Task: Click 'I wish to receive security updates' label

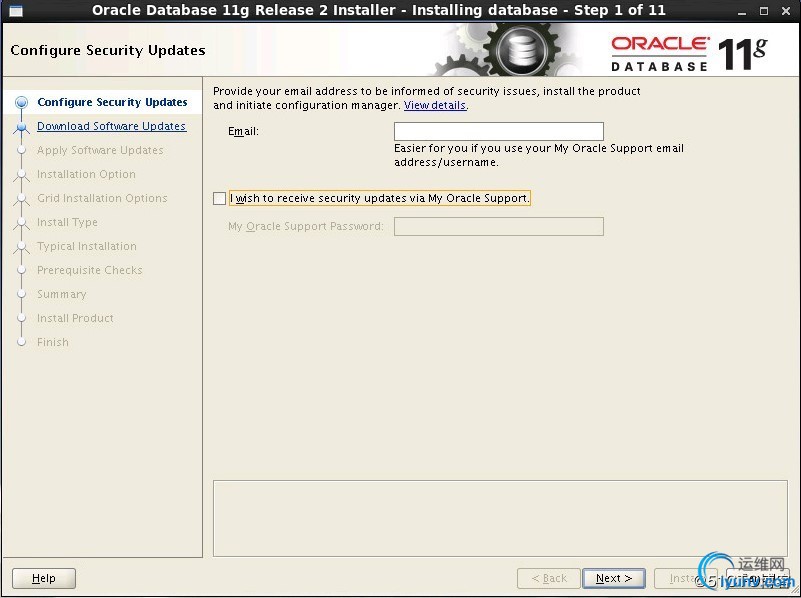Action: tap(380, 198)
